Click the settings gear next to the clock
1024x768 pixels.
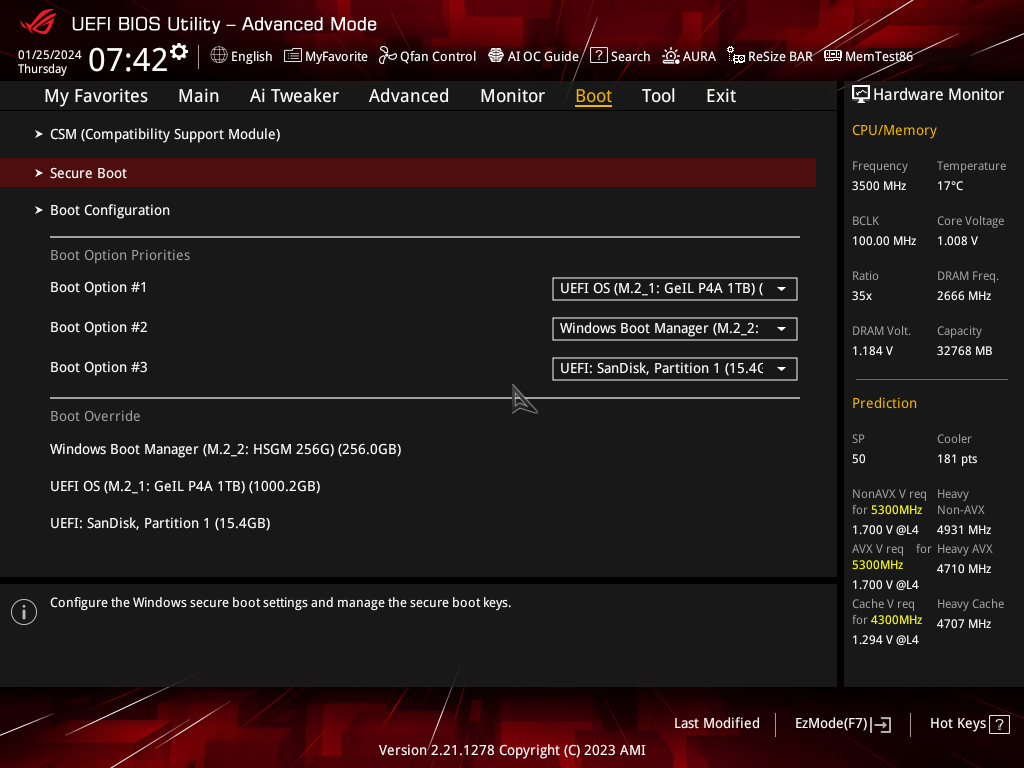pyautogui.click(x=179, y=52)
